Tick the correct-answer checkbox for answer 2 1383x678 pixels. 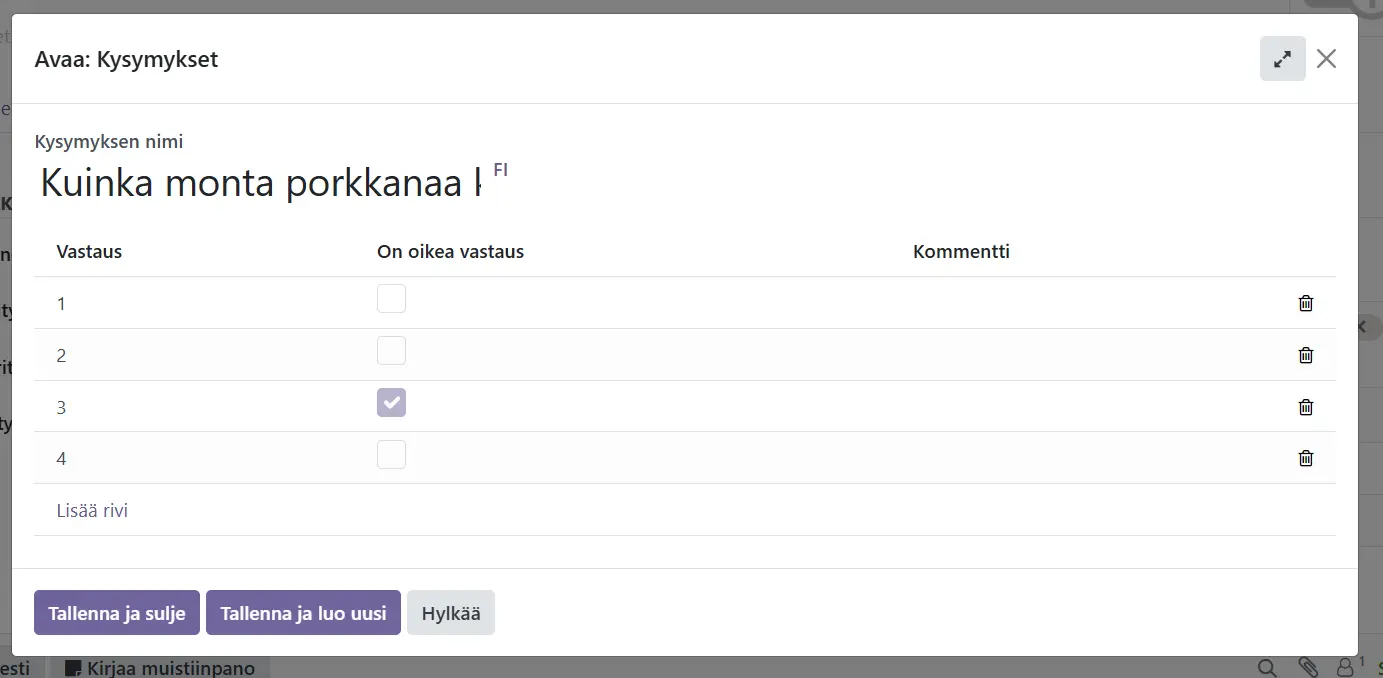point(391,351)
